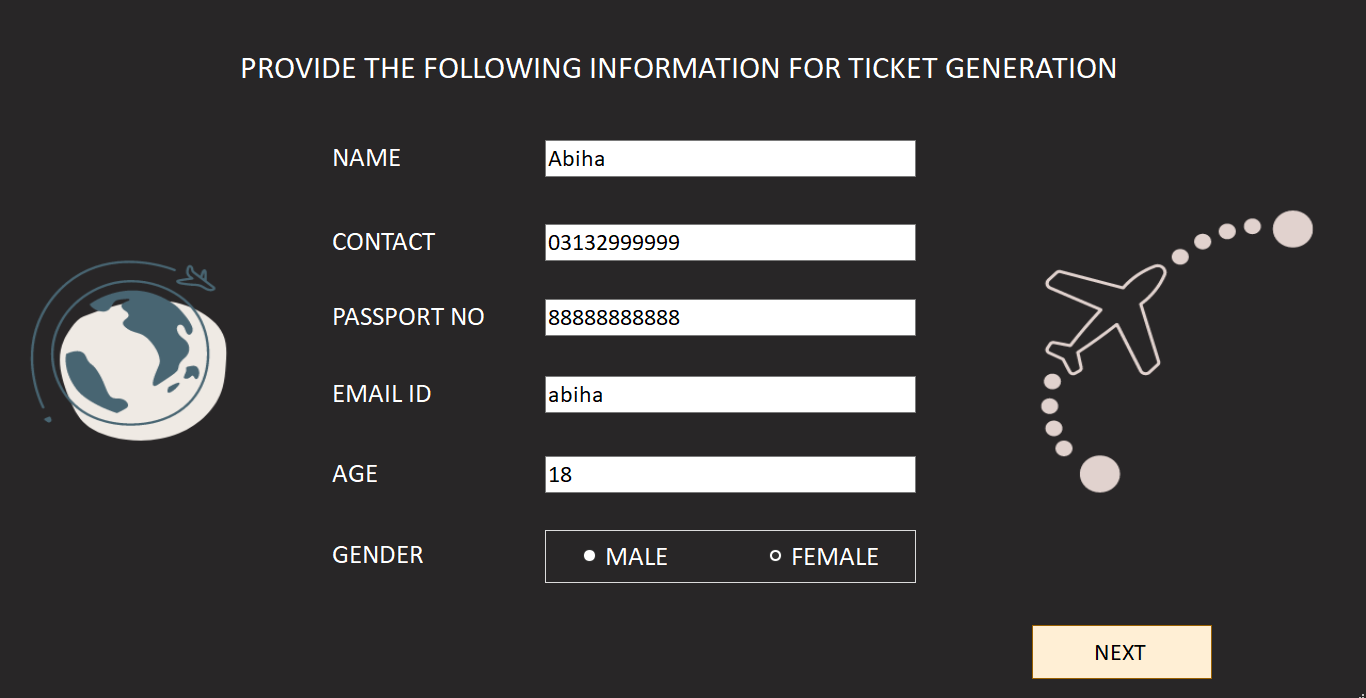1366x698 pixels.
Task: Click the PASSPORT NO label text
Action: [408, 317]
